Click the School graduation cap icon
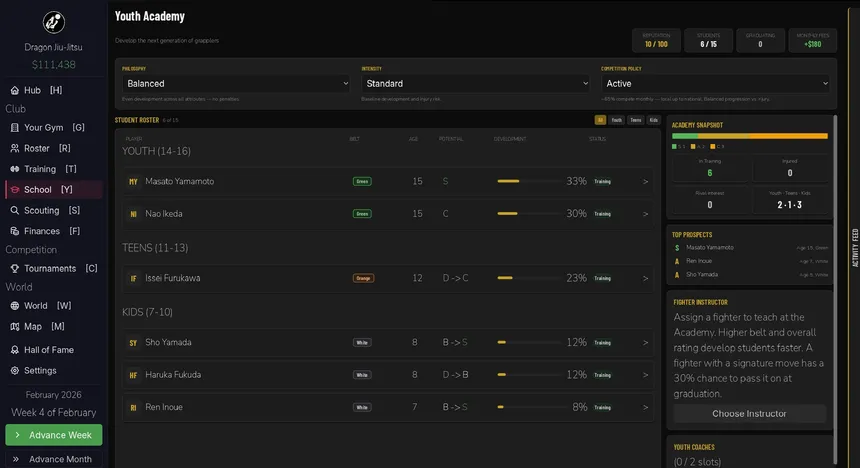This screenshot has width=860, height=468. coord(15,190)
